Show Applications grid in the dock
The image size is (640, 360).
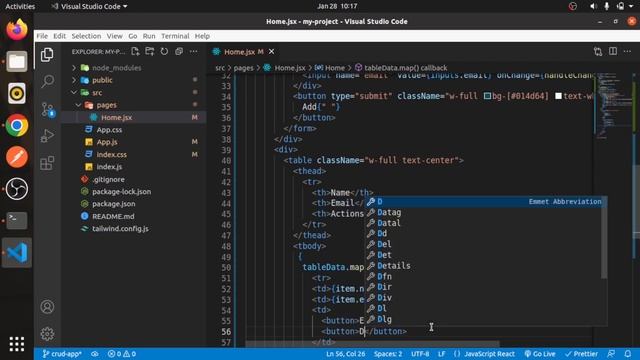point(17,344)
